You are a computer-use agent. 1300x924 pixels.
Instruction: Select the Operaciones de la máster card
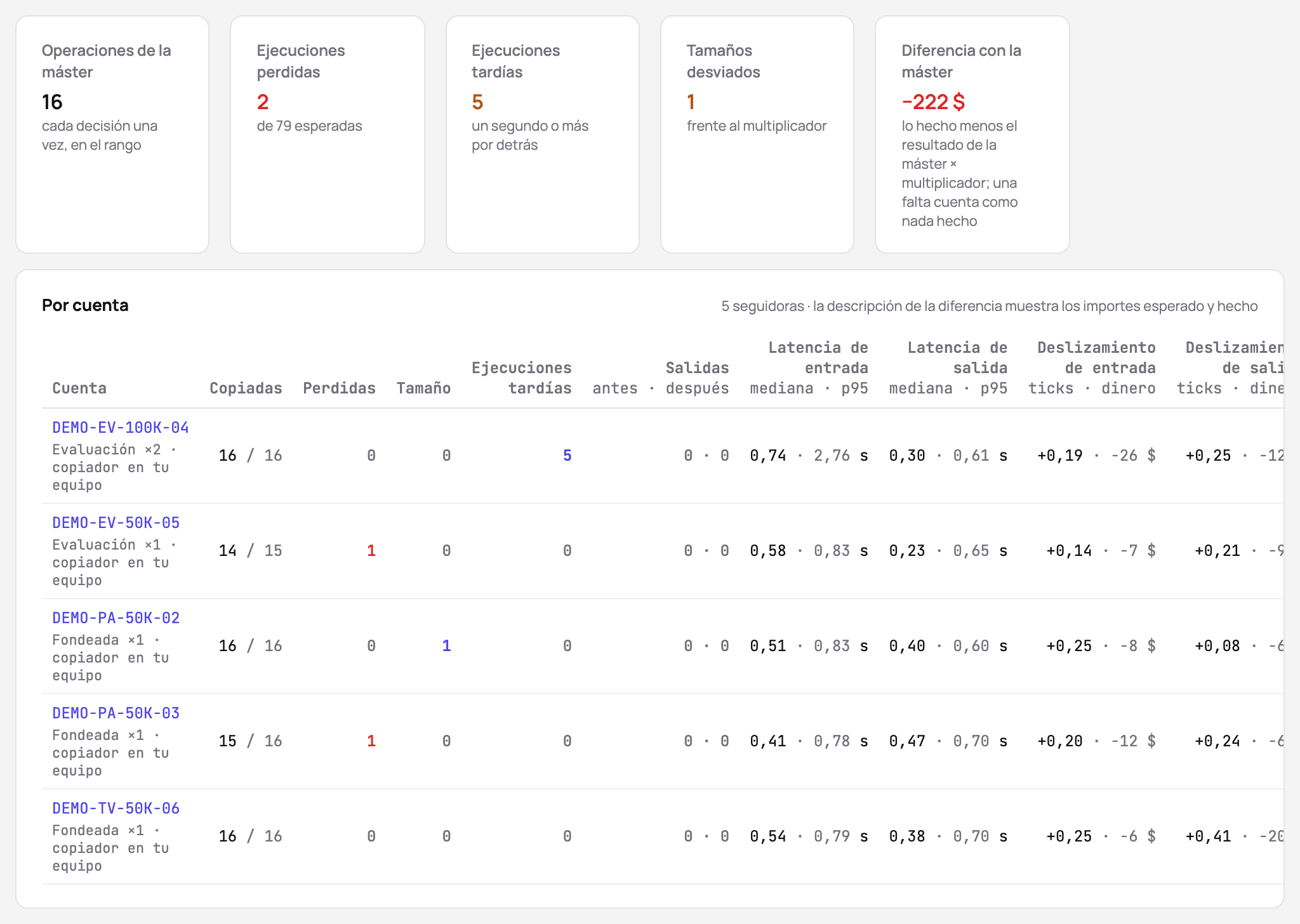(x=112, y=135)
